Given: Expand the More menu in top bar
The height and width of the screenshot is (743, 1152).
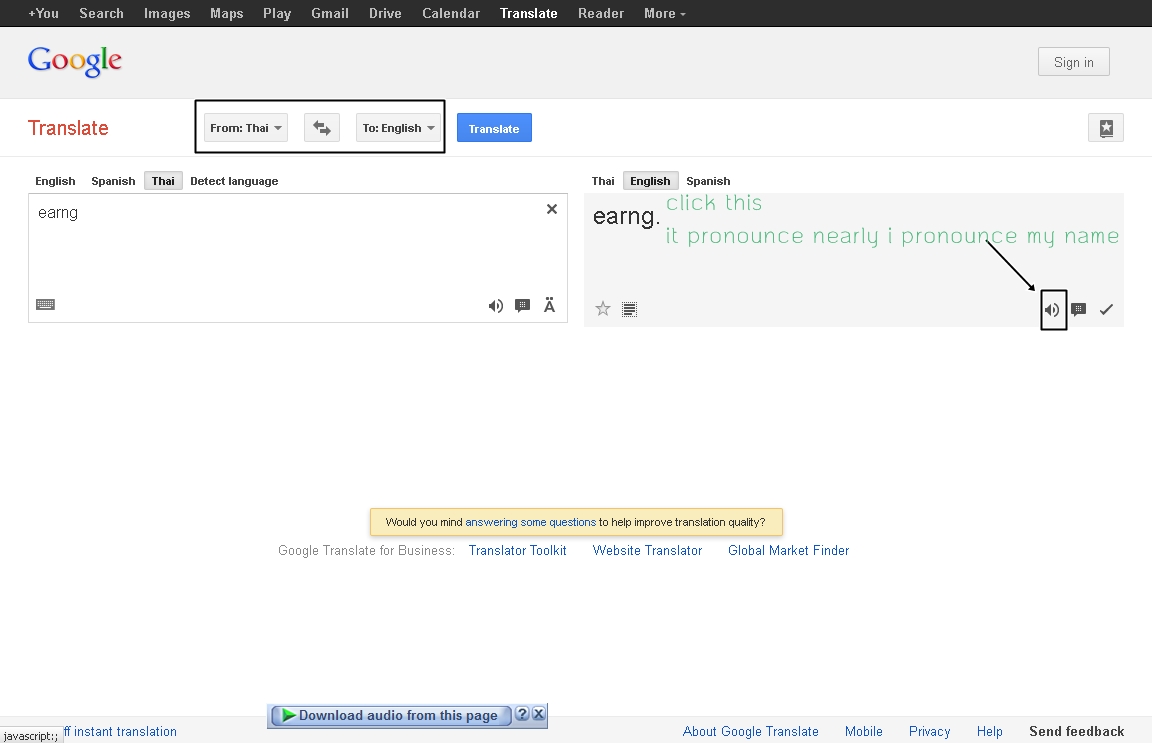Looking at the screenshot, I should click(x=665, y=13).
